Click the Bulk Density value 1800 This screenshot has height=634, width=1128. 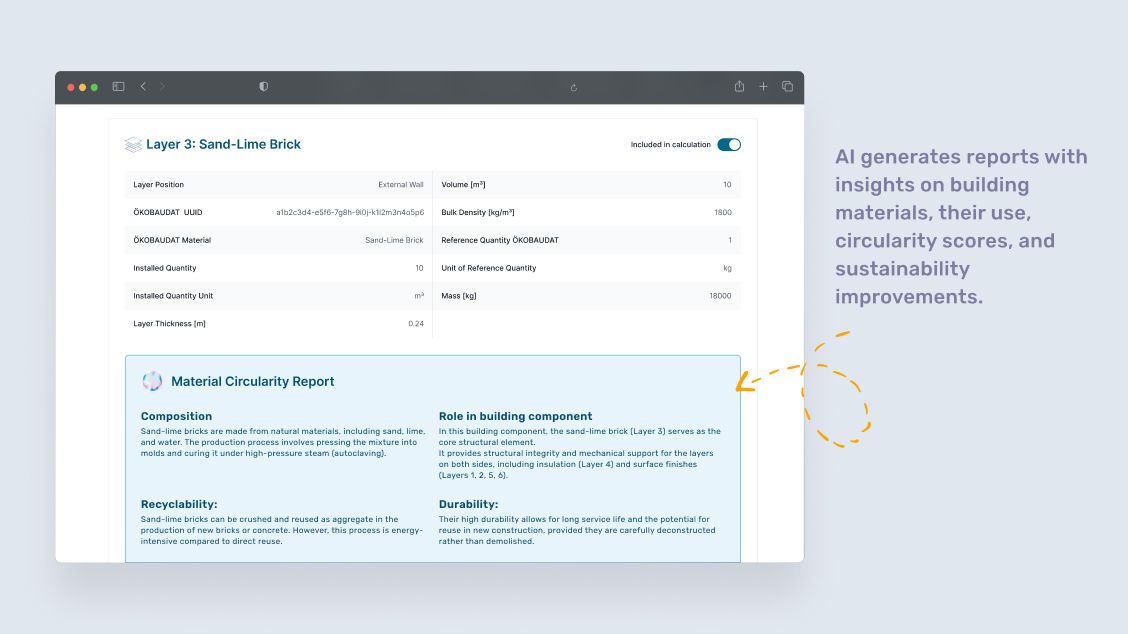point(723,212)
